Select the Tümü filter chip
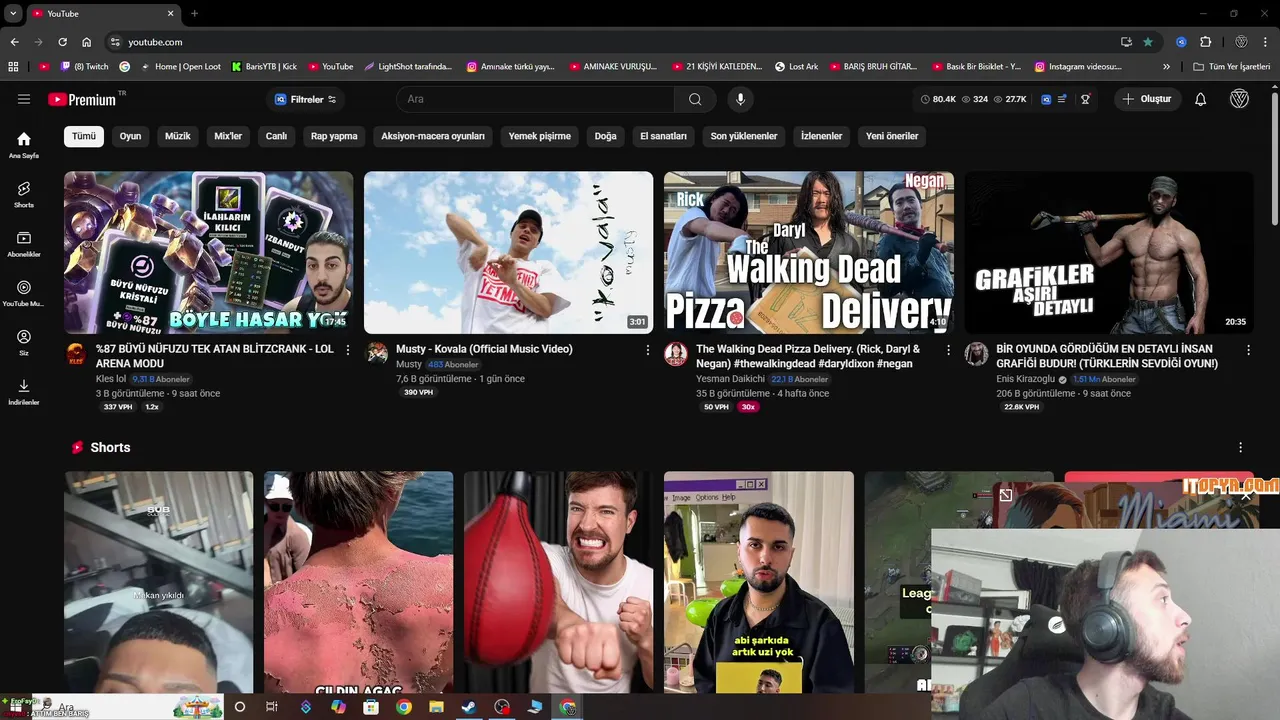1280x720 pixels. tap(84, 136)
